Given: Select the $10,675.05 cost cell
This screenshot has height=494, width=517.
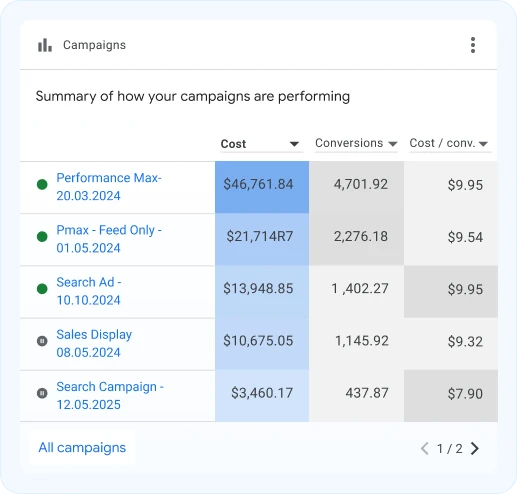Looking at the screenshot, I should pyautogui.click(x=262, y=344).
